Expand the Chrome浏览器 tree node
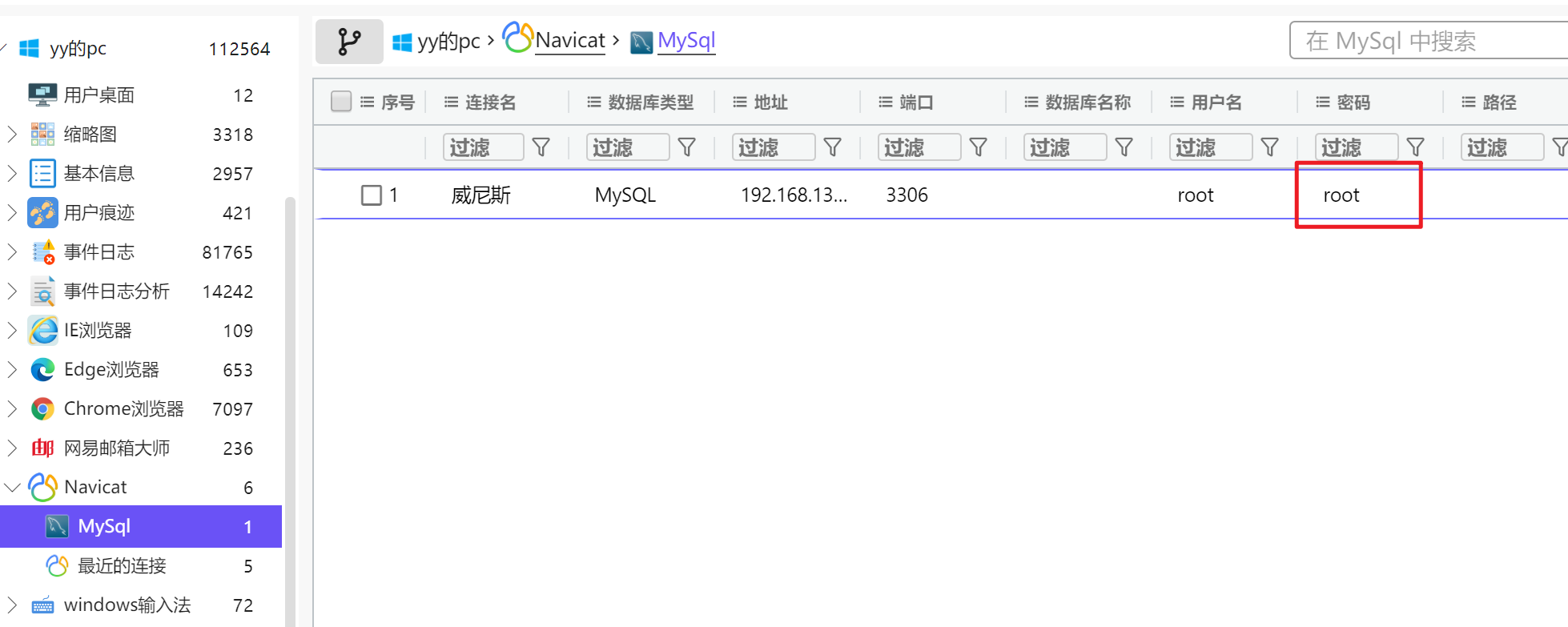The width and height of the screenshot is (1568, 627). tap(12, 408)
